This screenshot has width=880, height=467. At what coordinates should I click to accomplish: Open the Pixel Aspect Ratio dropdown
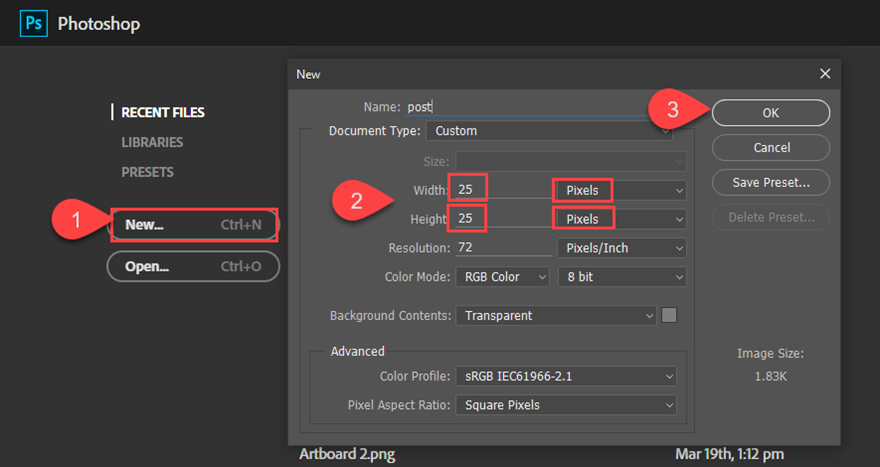pos(566,405)
